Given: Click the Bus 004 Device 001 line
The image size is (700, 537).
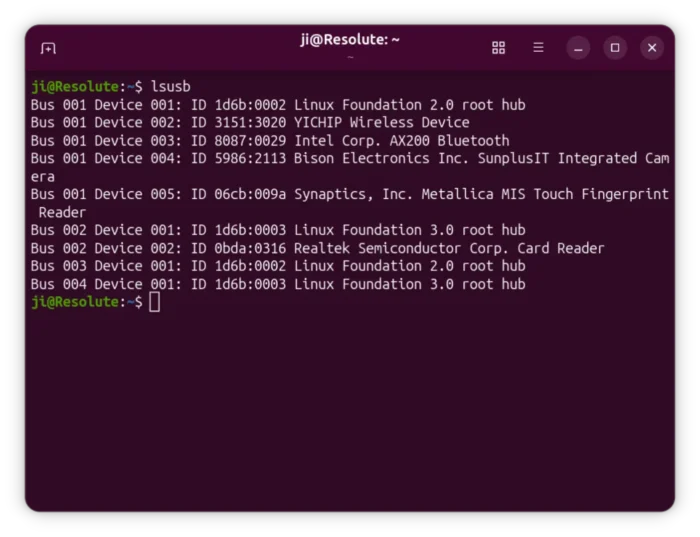Looking at the screenshot, I should coord(277,285).
